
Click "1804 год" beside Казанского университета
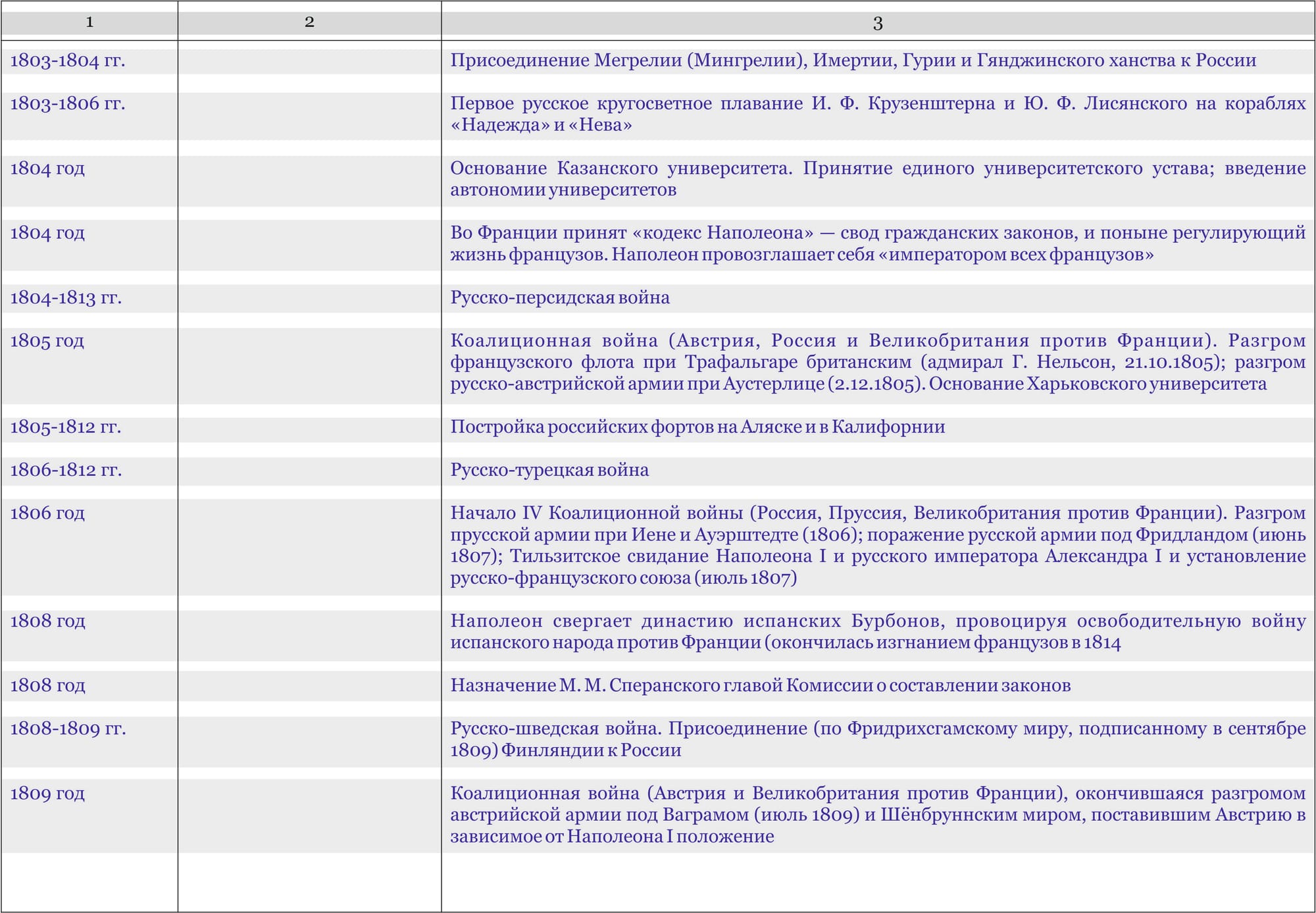tap(47, 169)
